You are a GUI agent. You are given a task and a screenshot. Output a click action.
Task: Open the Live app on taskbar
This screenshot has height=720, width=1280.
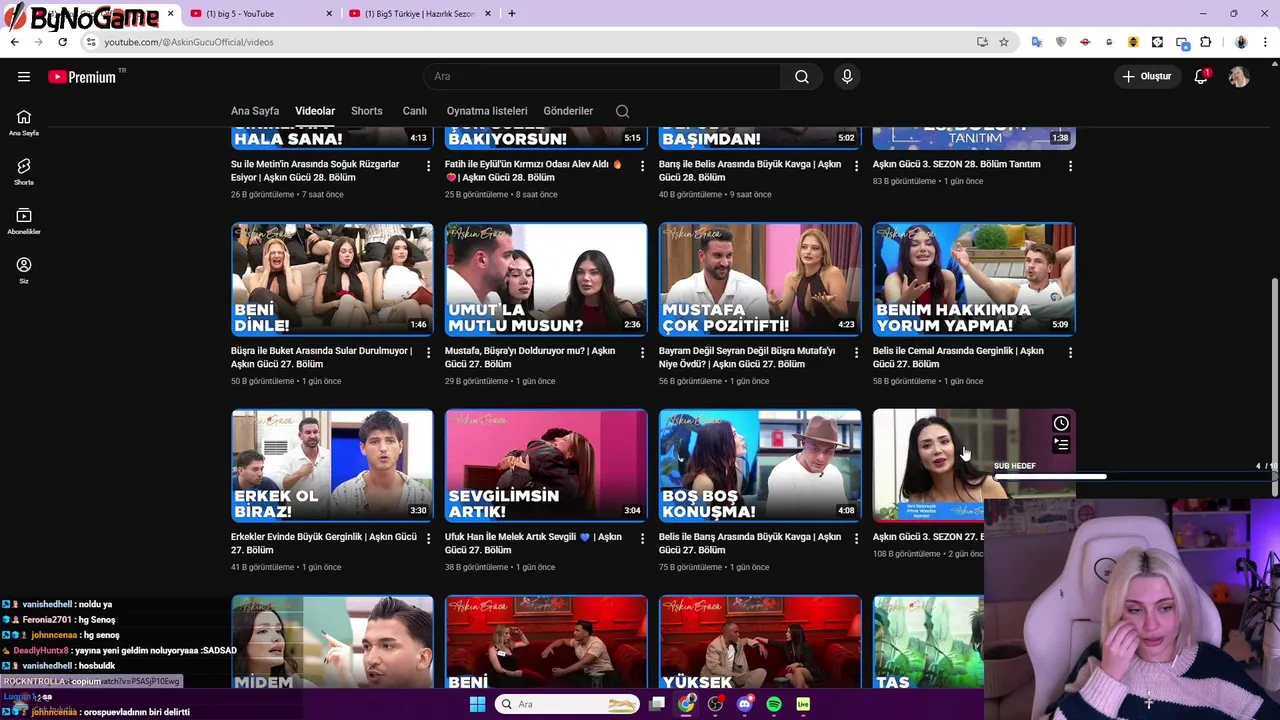click(803, 704)
